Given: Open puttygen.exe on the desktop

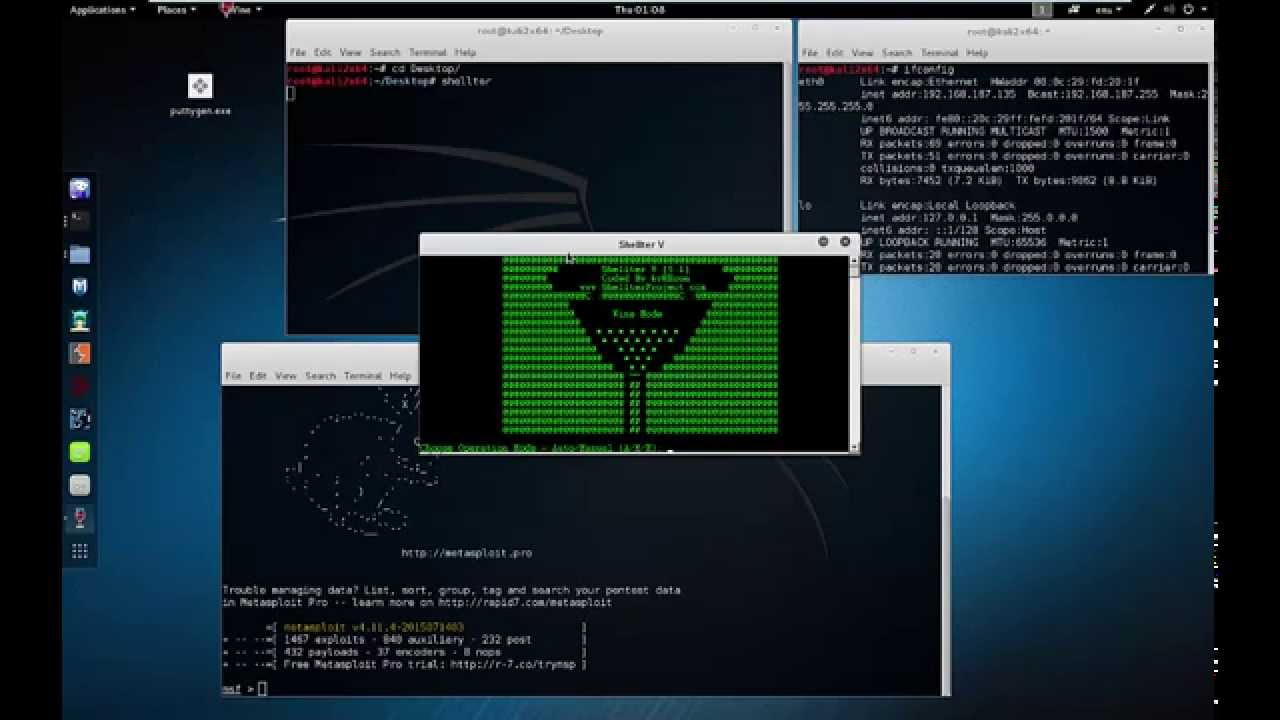Looking at the screenshot, I should click(x=199, y=86).
